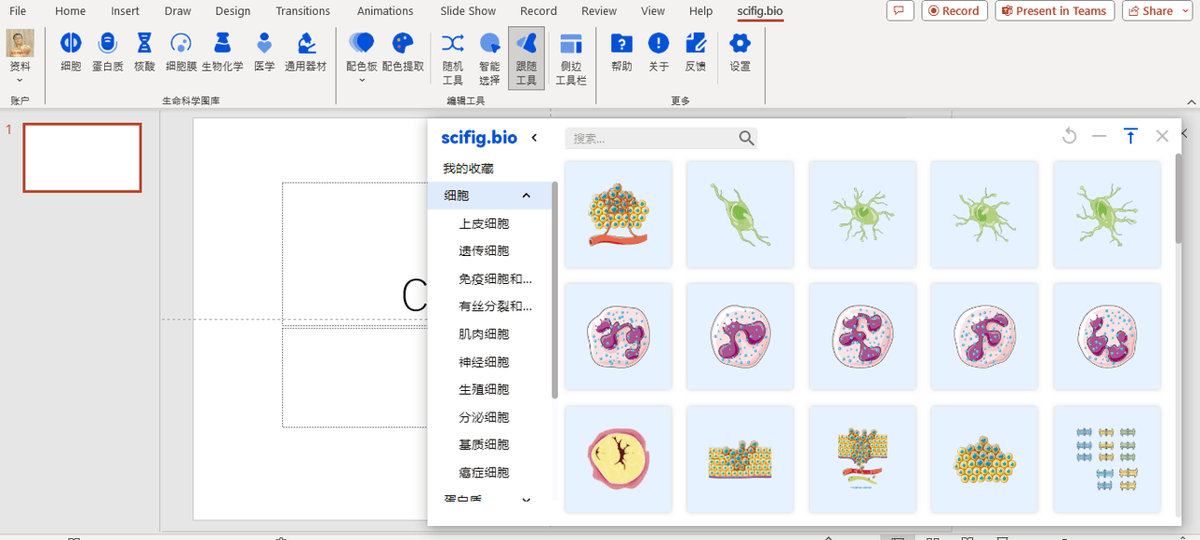Switch to the Review tab
Image resolution: width=1200 pixels, height=540 pixels.
[x=599, y=11]
